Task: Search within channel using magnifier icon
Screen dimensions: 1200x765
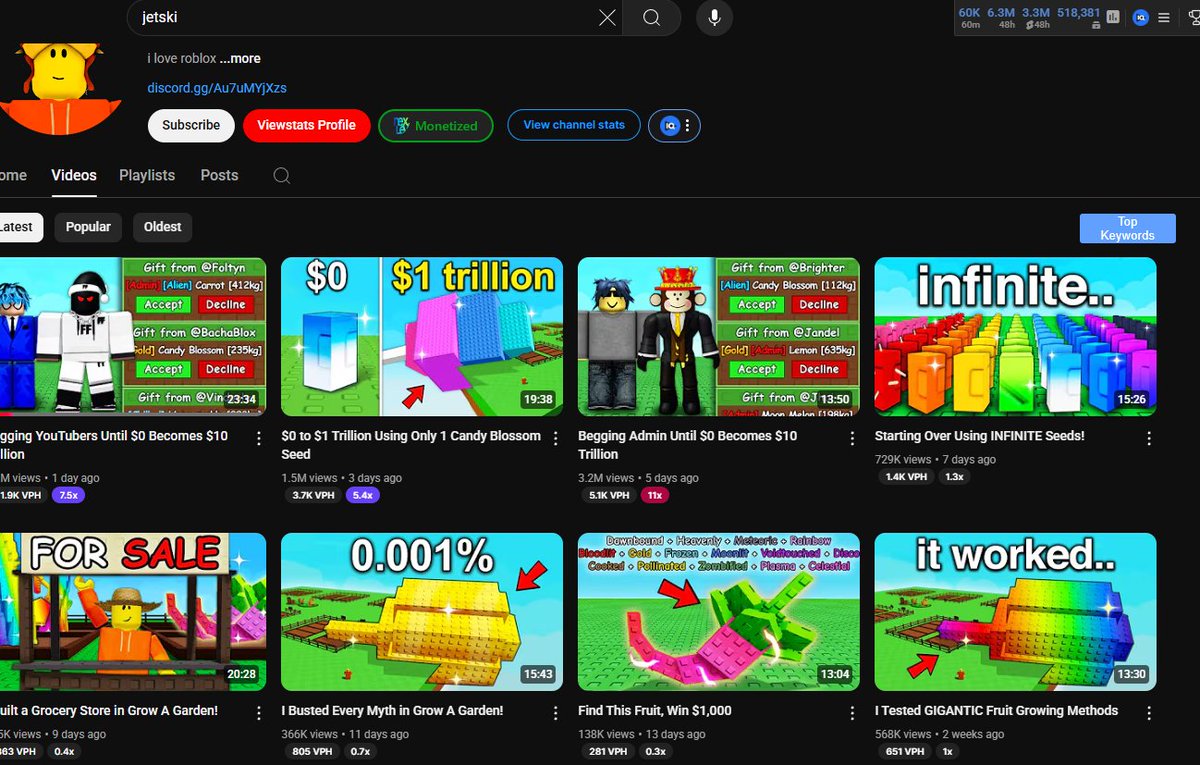Action: 282,176
